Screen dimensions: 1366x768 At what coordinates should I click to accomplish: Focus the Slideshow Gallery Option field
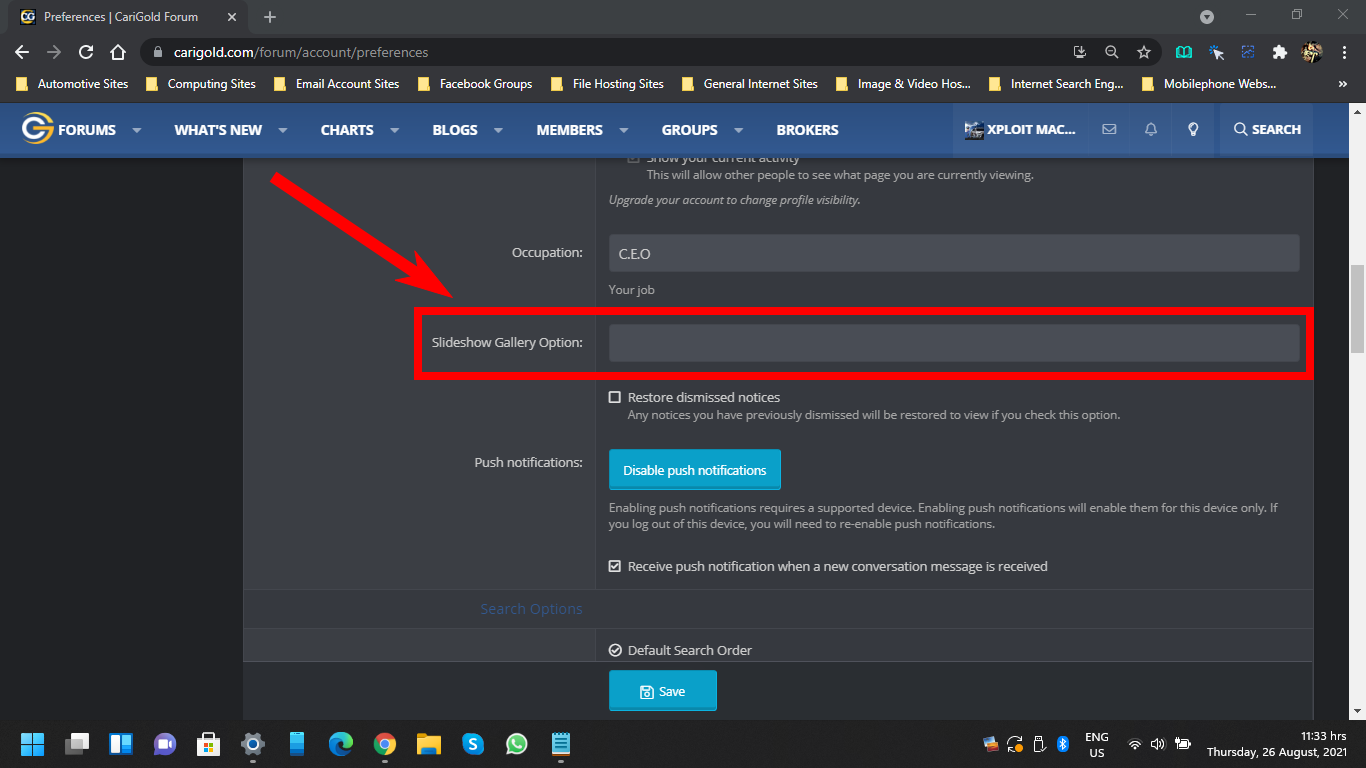[x=954, y=343]
